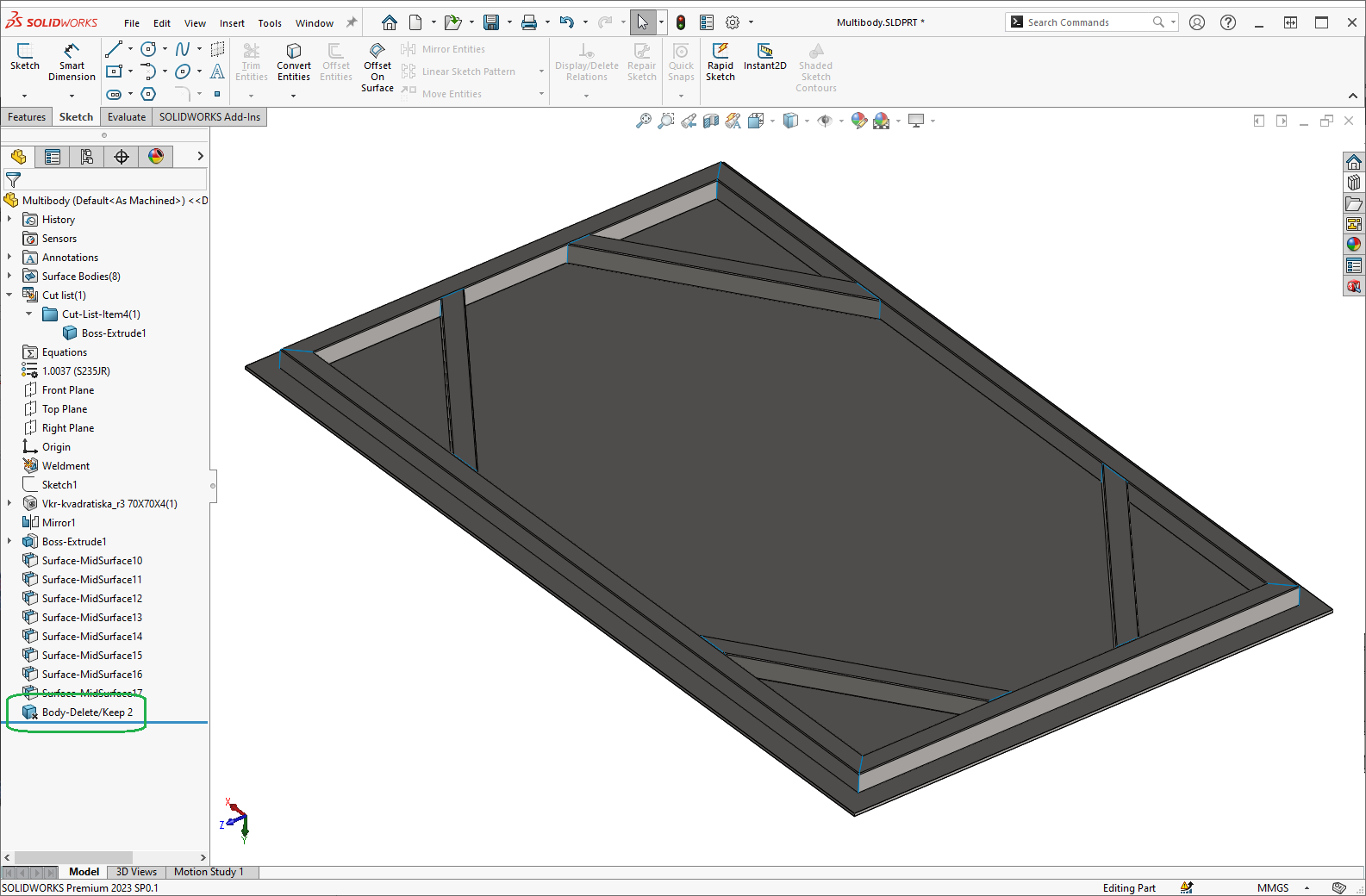Open the Insert menu
This screenshot has width=1366, height=896.
[232, 23]
